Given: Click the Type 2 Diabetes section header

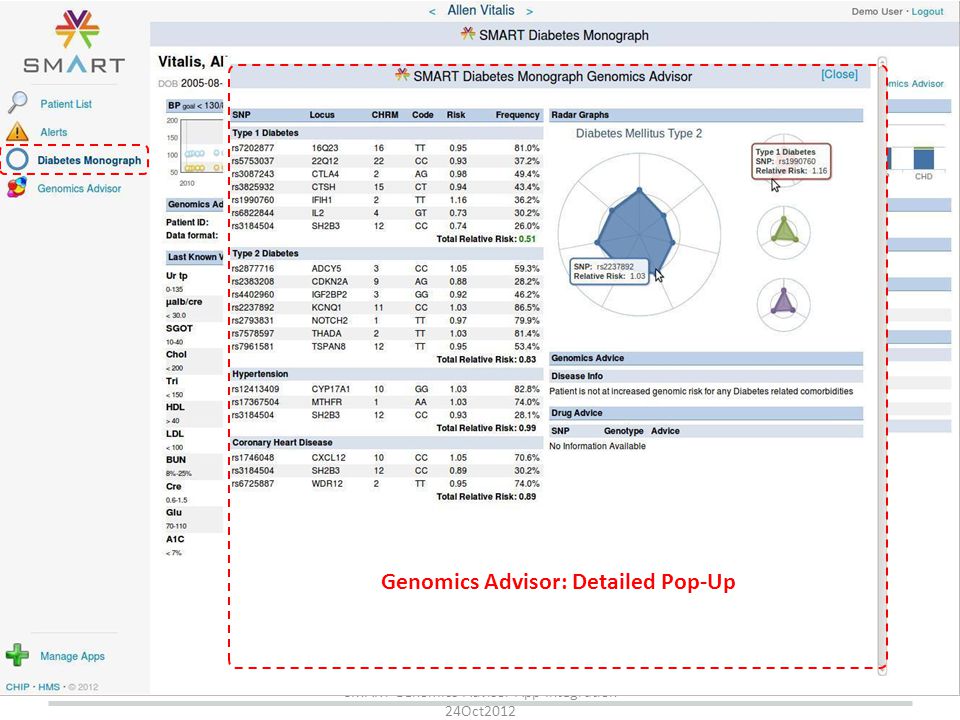Looking at the screenshot, I should click(x=386, y=253).
